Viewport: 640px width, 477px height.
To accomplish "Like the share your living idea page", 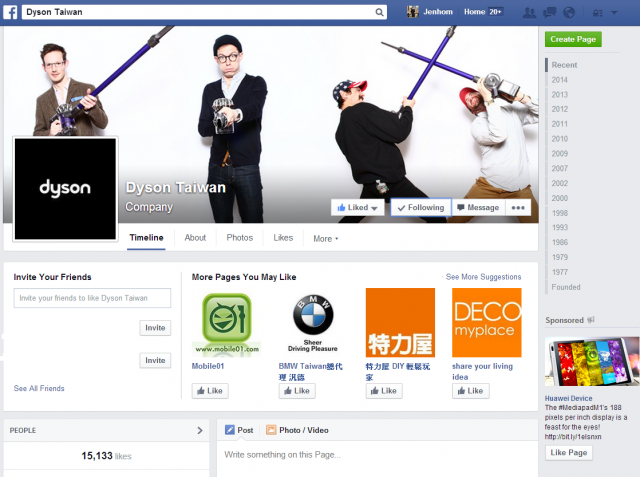I will [471, 391].
